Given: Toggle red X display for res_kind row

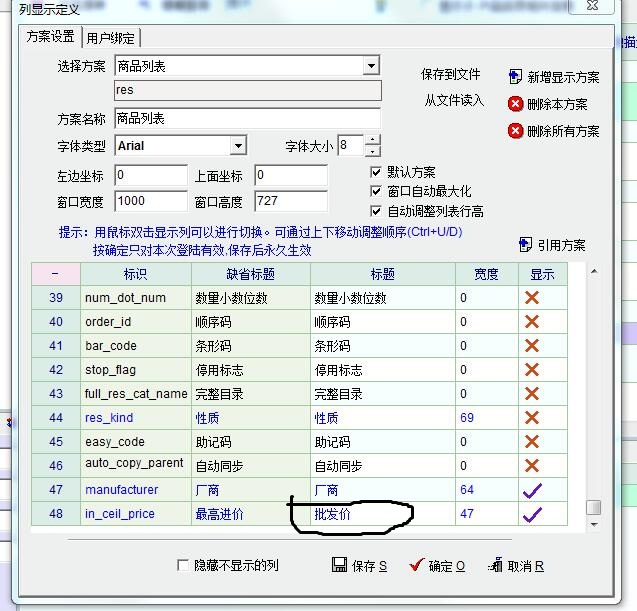Looking at the screenshot, I should (532, 418).
